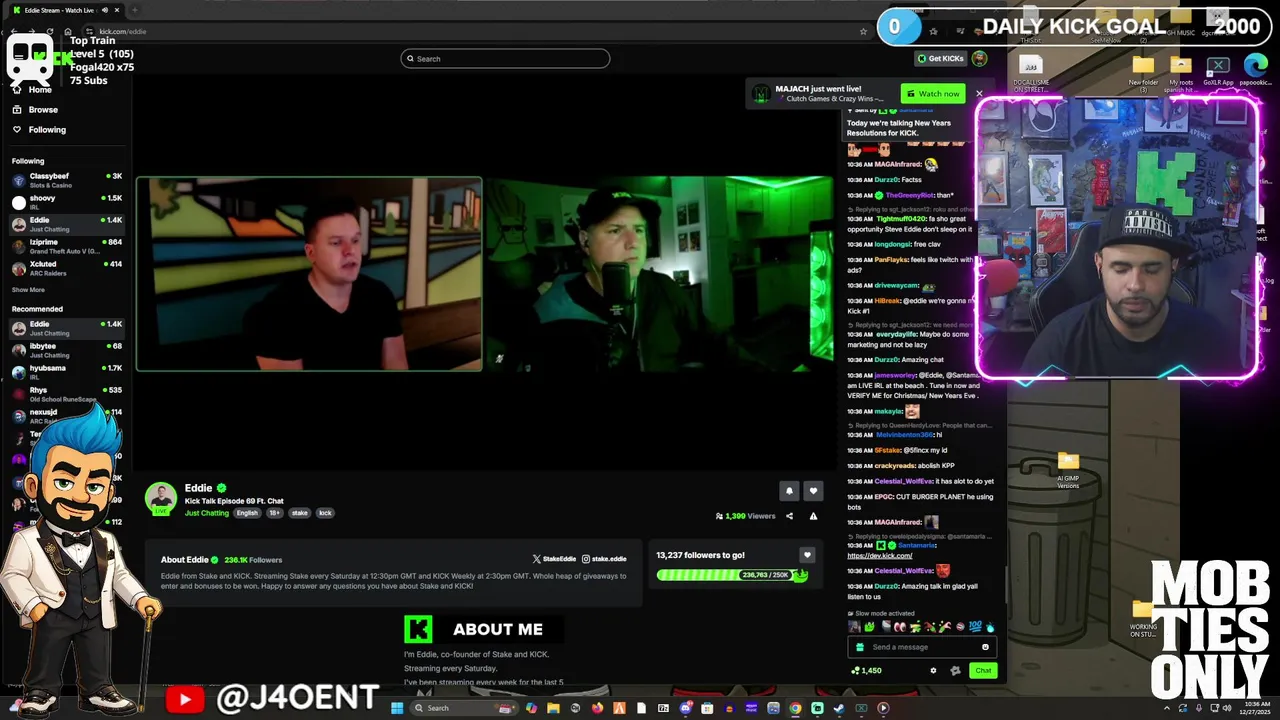1280x720 pixels.
Task: Click the green Chat send button
Action: click(x=984, y=671)
